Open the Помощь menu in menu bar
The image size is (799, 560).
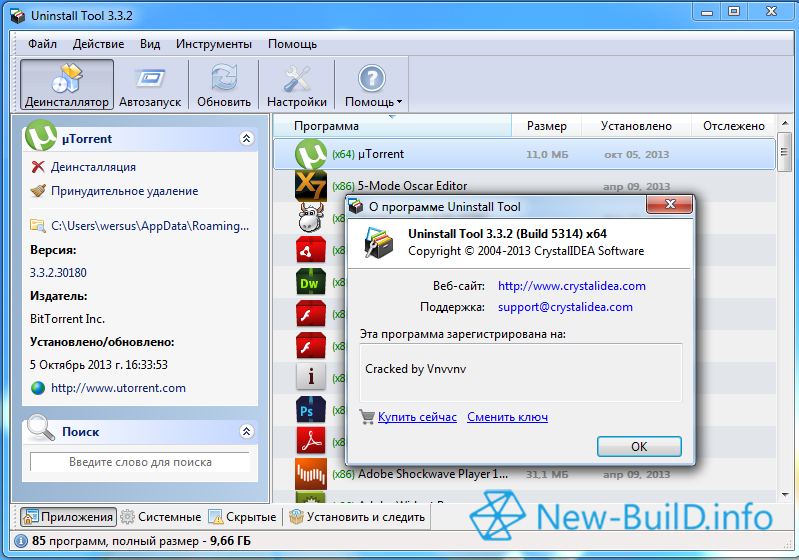292,44
